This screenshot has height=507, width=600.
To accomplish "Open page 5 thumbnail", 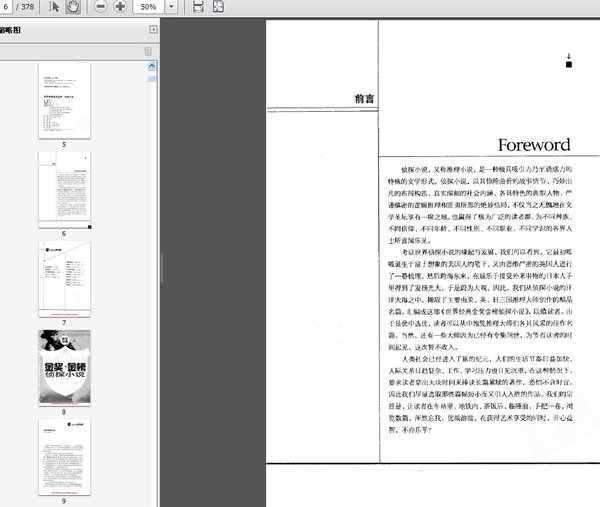I will click(64, 101).
